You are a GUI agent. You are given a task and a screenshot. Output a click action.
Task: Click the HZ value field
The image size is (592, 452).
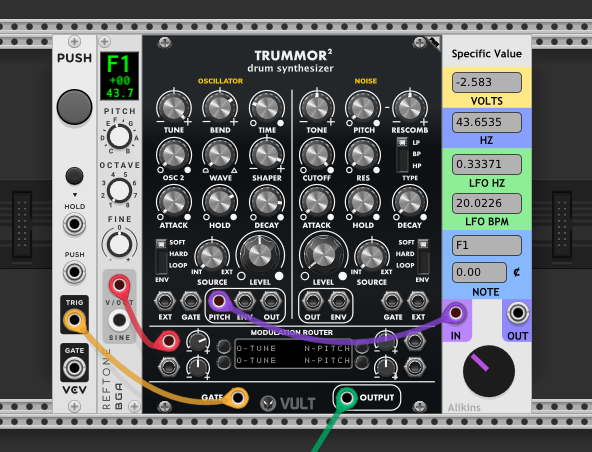pyautogui.click(x=487, y=122)
